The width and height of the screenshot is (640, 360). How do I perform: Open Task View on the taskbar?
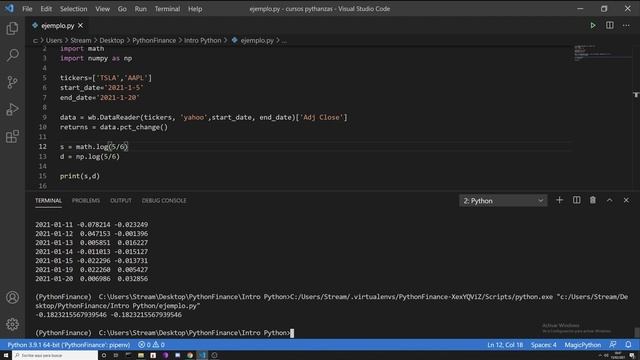coord(116,356)
